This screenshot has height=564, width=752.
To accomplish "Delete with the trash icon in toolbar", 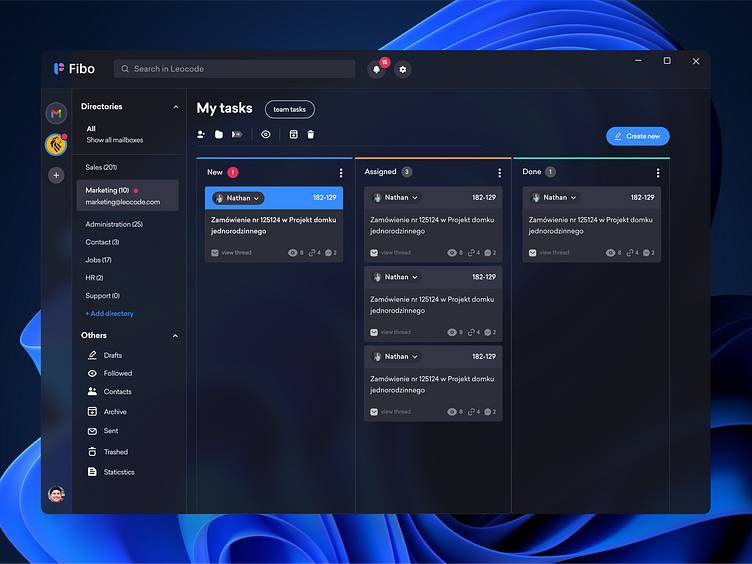I will tap(310, 134).
